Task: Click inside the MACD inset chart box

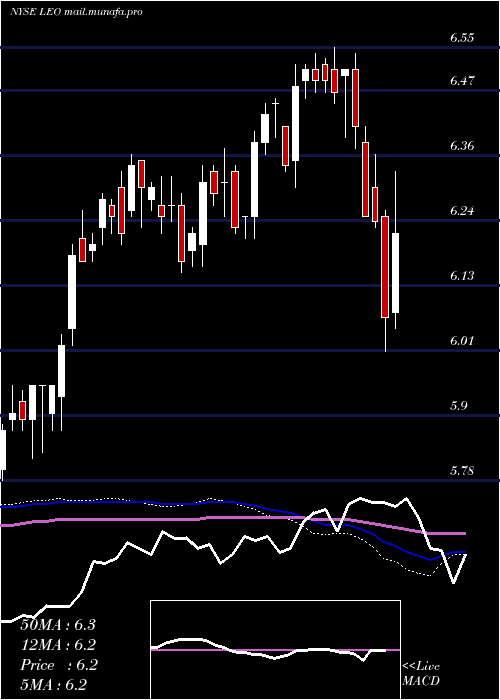Action: pyautogui.click(x=275, y=650)
